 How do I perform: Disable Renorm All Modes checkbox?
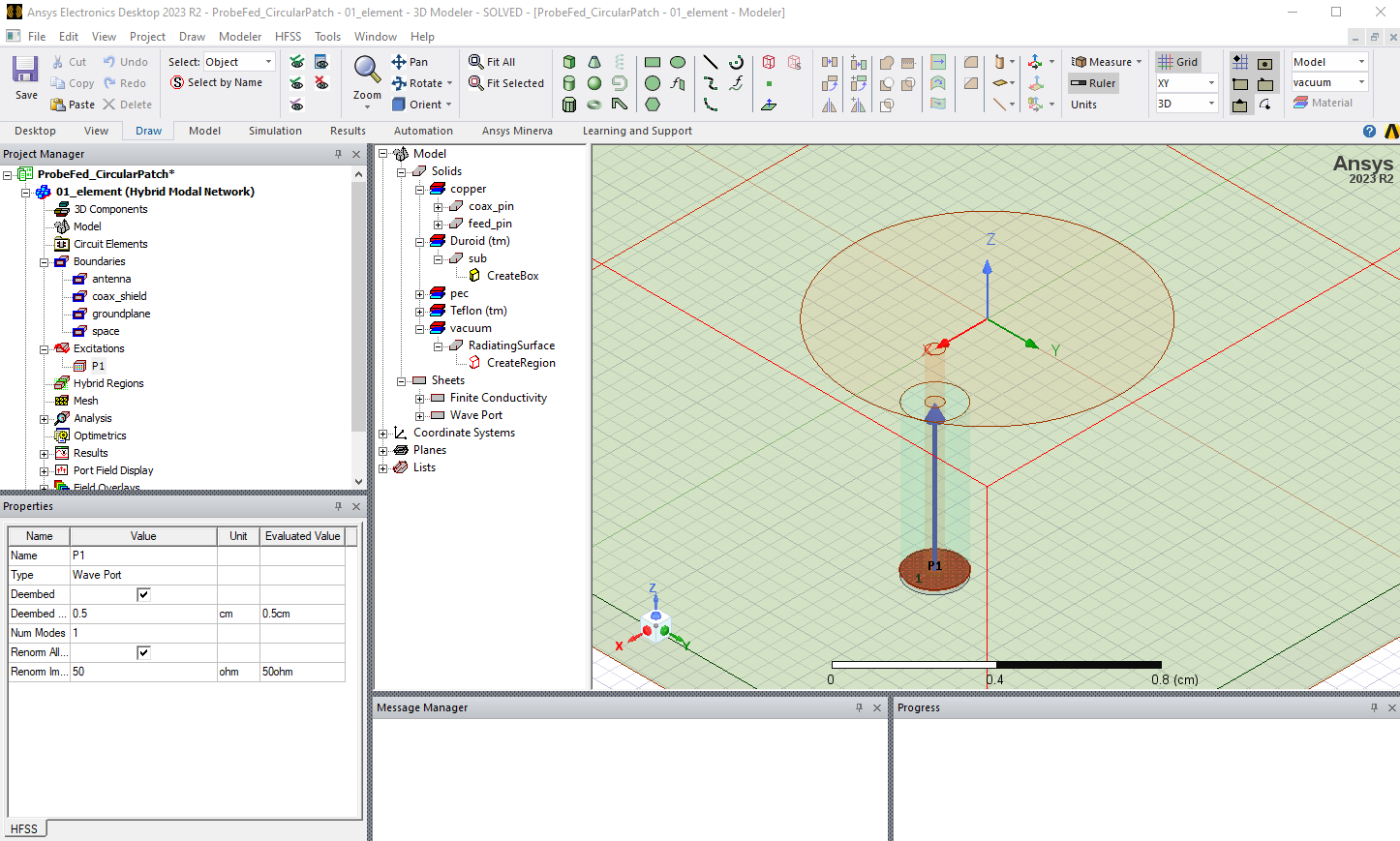(143, 652)
